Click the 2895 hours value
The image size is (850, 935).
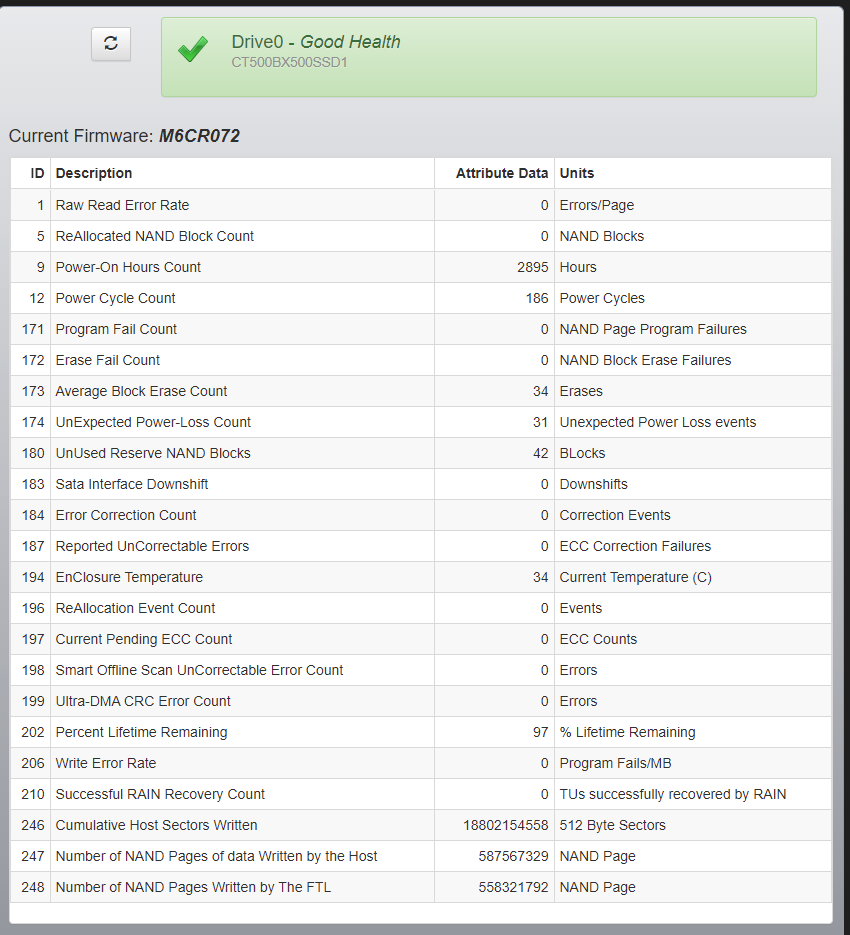(x=533, y=267)
